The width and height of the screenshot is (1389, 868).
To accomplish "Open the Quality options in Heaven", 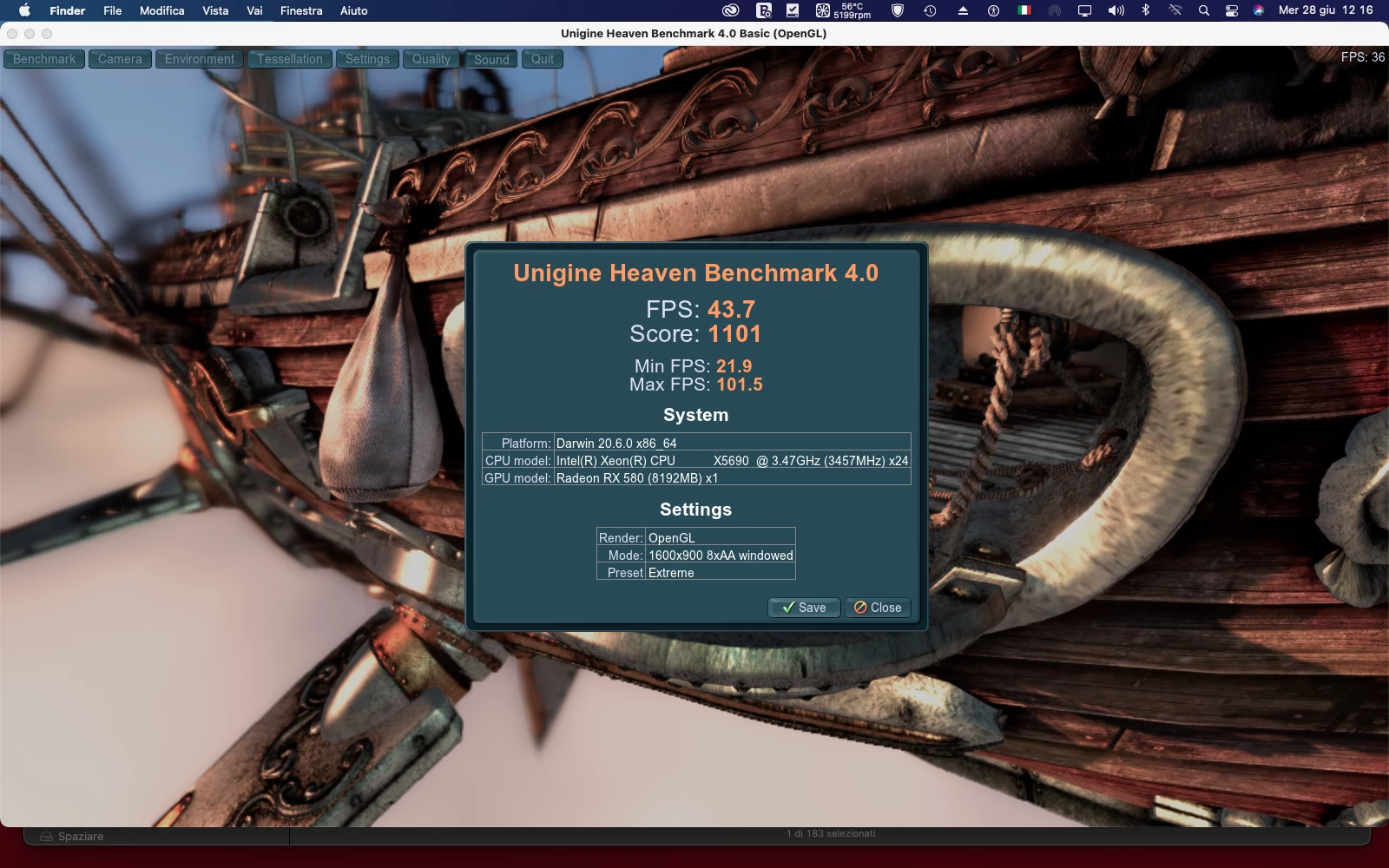I will click(x=431, y=59).
